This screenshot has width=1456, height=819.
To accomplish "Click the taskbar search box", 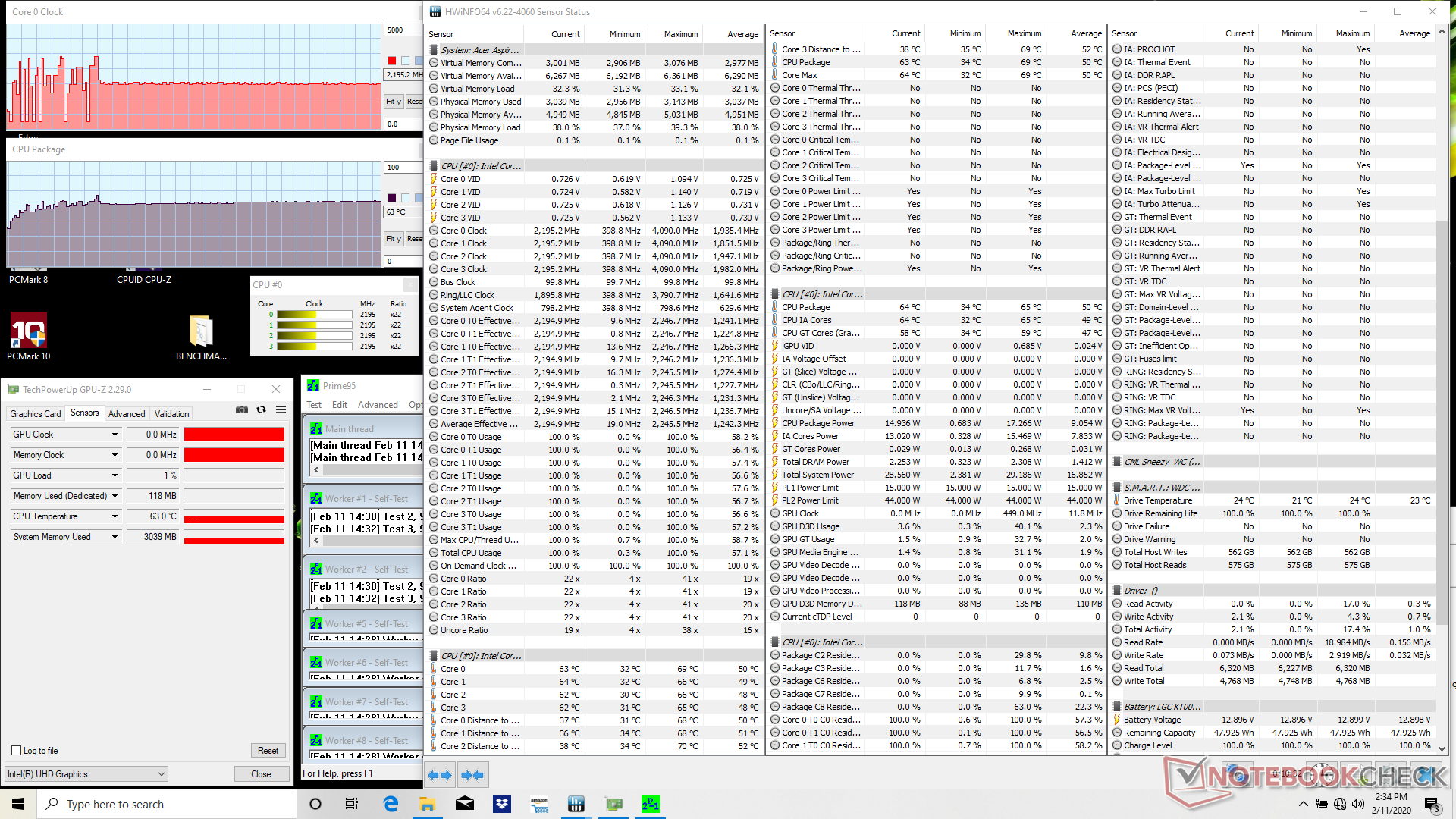I will 167,804.
